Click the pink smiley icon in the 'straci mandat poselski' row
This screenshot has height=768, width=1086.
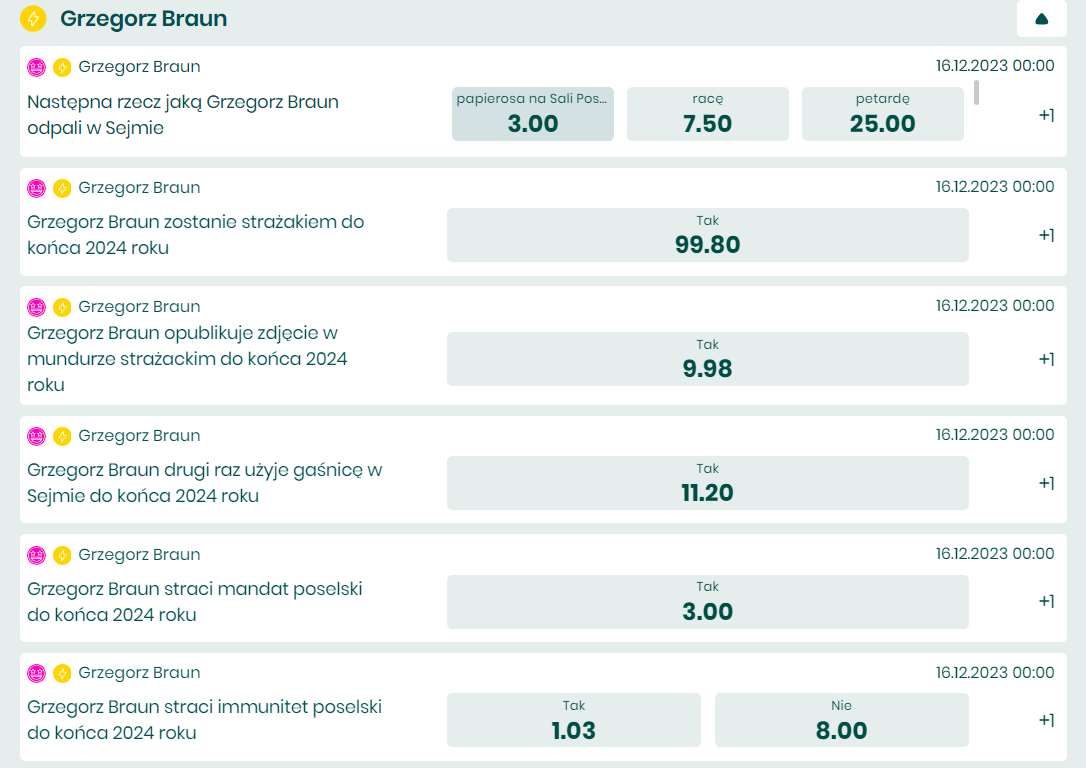tap(37, 555)
